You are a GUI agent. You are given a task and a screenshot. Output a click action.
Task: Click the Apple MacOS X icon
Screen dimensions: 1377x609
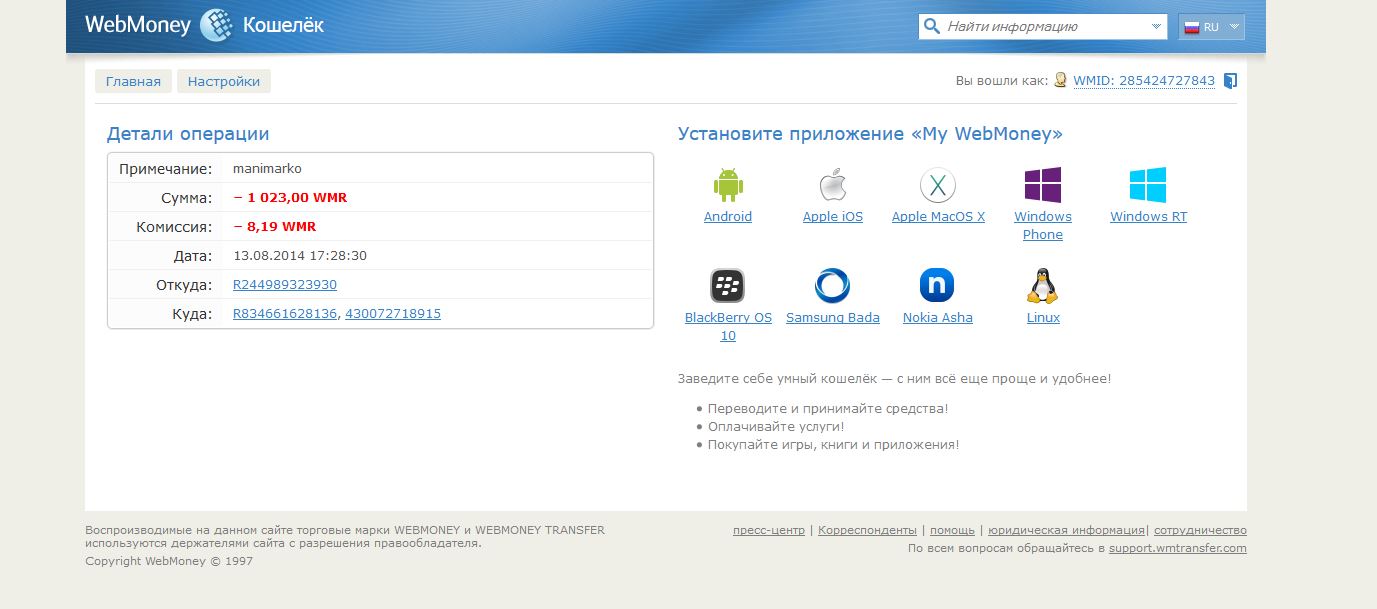click(x=938, y=185)
